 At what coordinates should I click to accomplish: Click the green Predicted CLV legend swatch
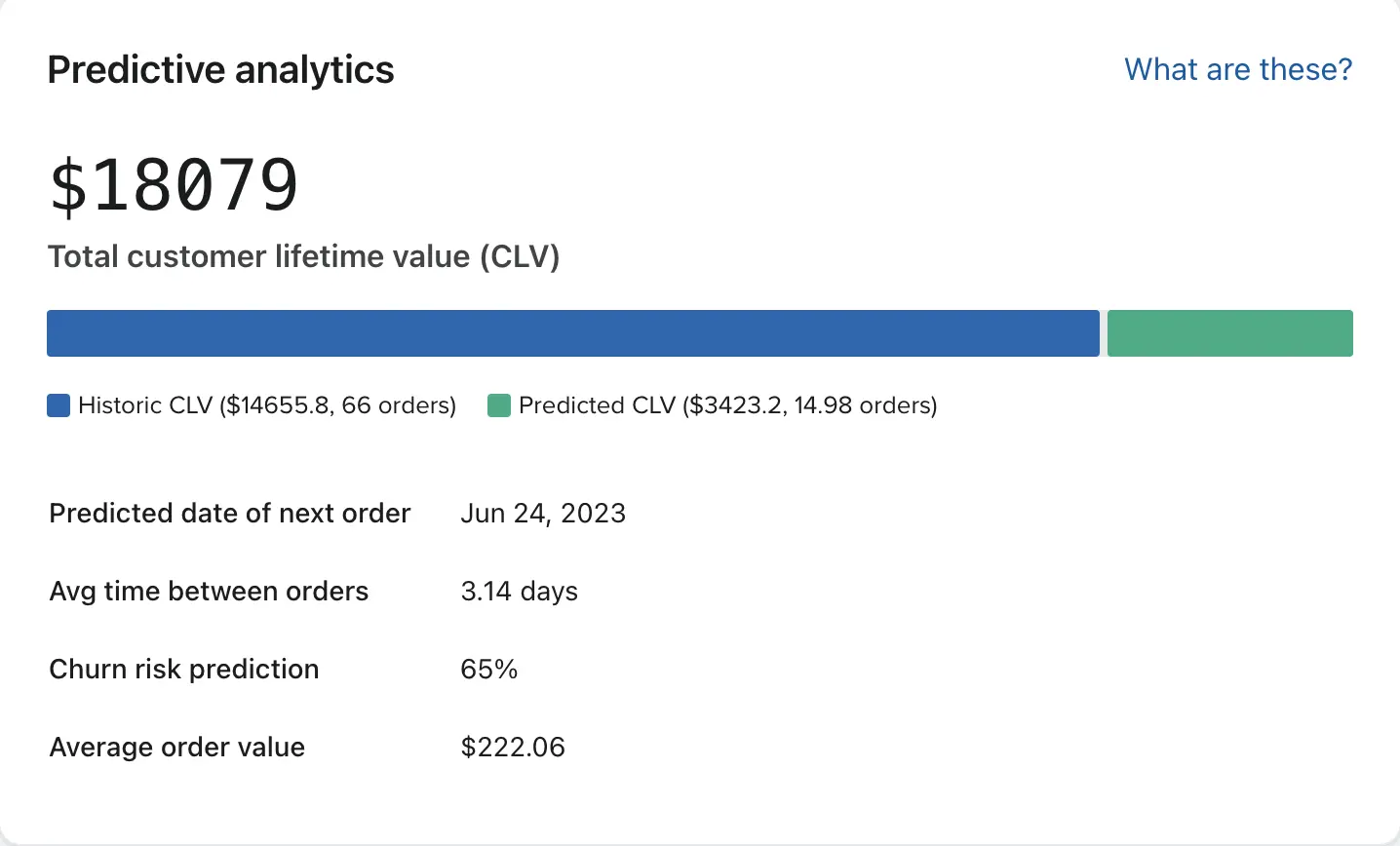(499, 405)
